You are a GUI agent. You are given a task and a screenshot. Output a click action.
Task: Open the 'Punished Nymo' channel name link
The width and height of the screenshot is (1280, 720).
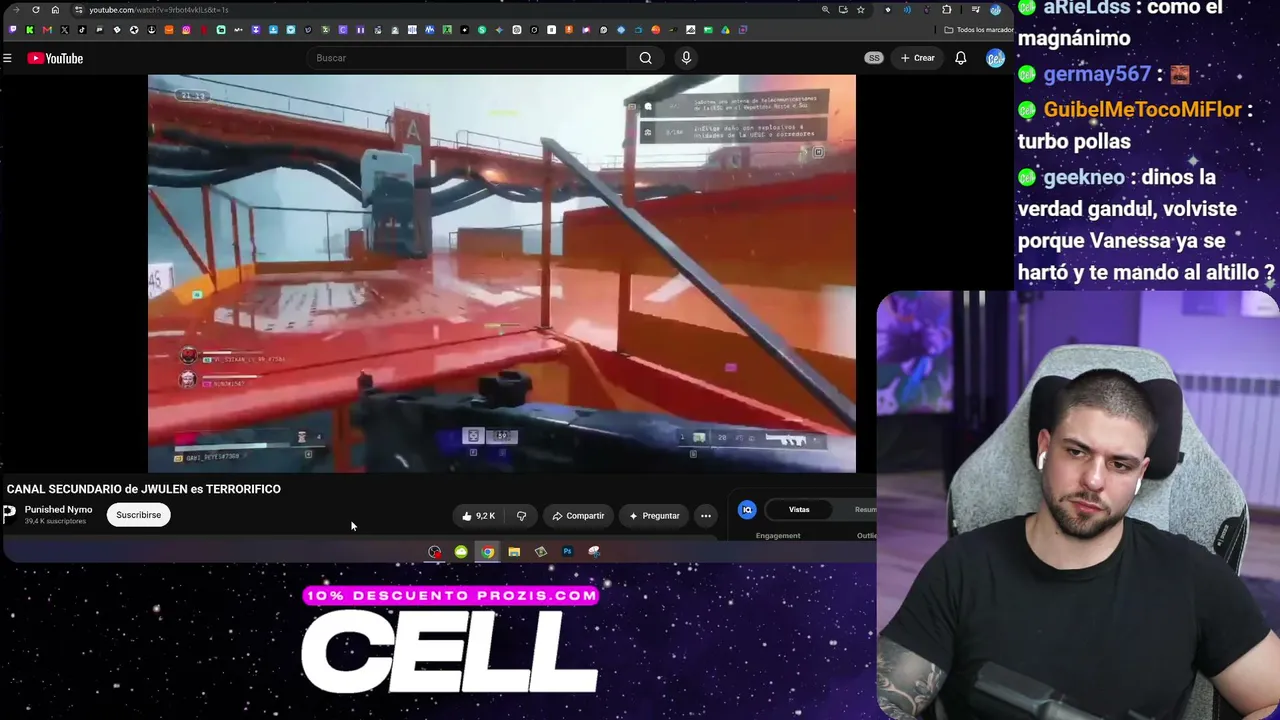pos(58,510)
